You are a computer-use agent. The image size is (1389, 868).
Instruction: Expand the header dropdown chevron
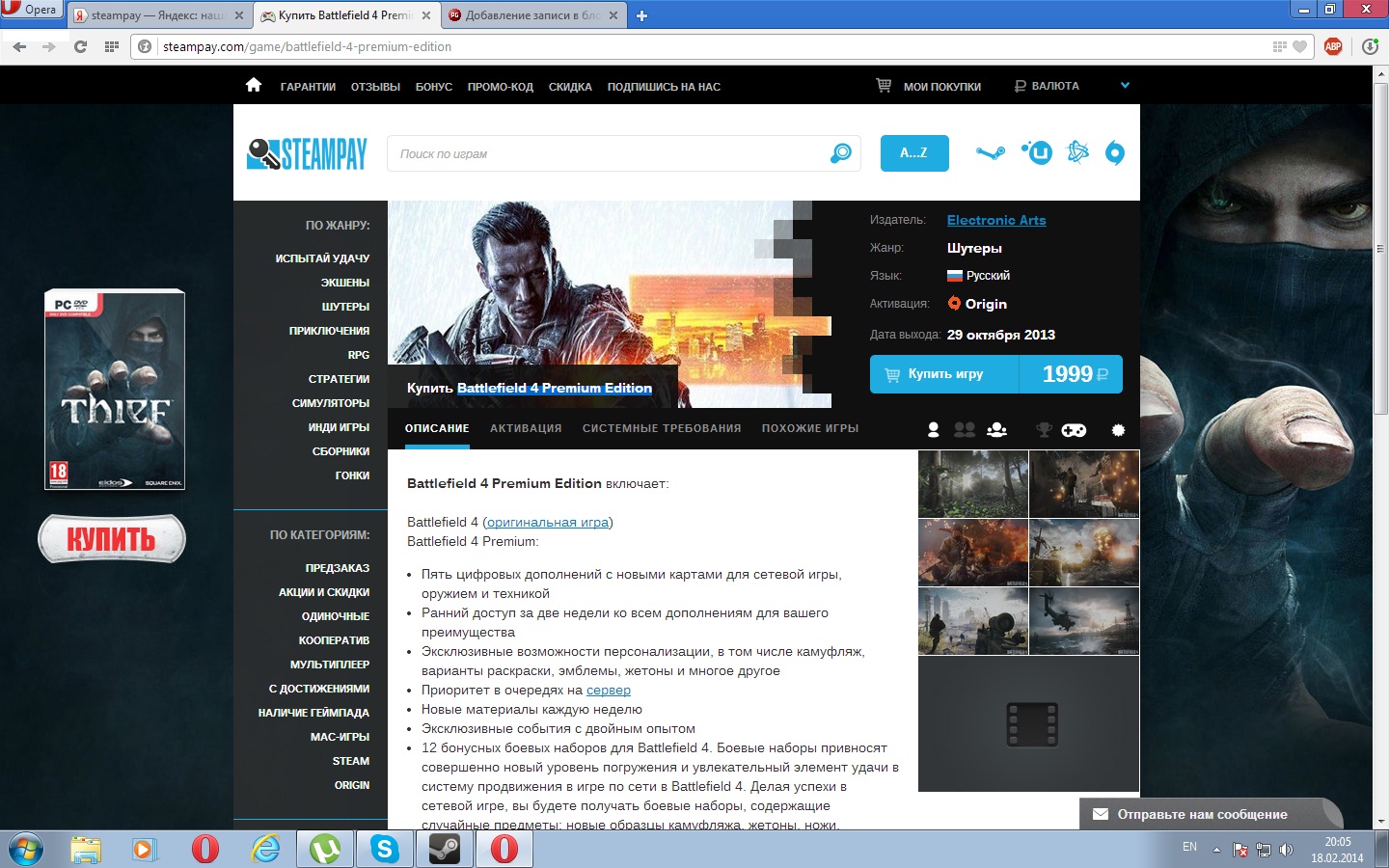(1125, 85)
